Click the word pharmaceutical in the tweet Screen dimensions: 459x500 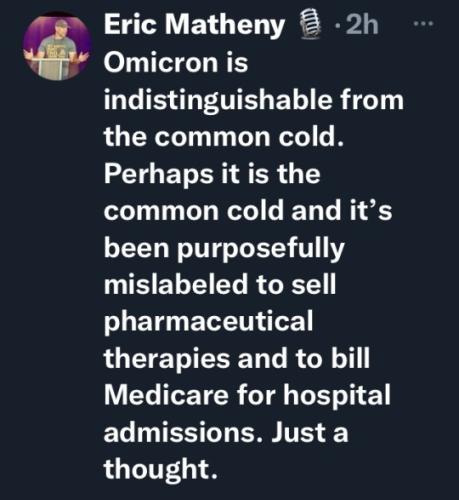pyautogui.click(x=209, y=322)
